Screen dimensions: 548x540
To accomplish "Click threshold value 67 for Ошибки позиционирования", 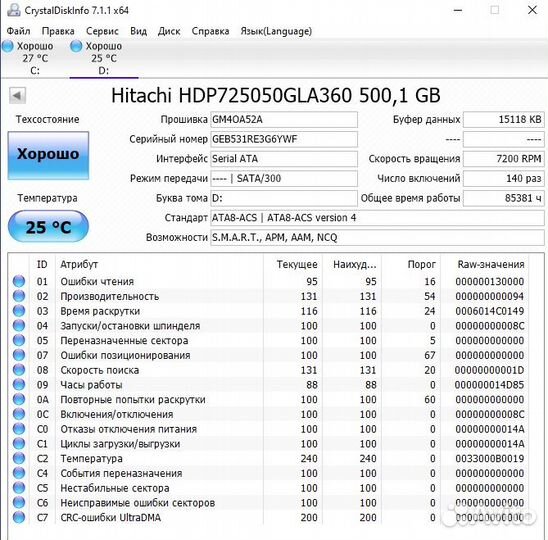I will (430, 355).
